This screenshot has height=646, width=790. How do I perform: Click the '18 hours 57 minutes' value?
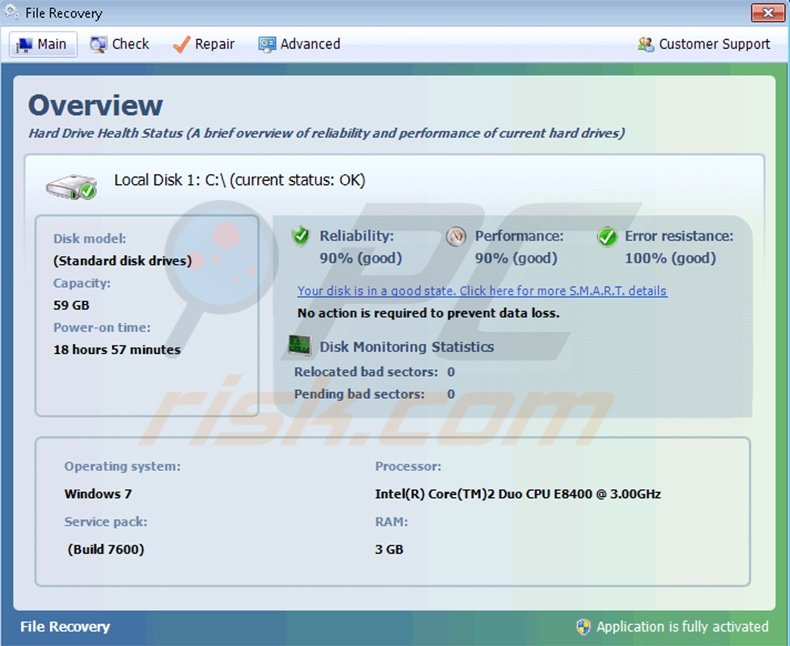(x=117, y=349)
